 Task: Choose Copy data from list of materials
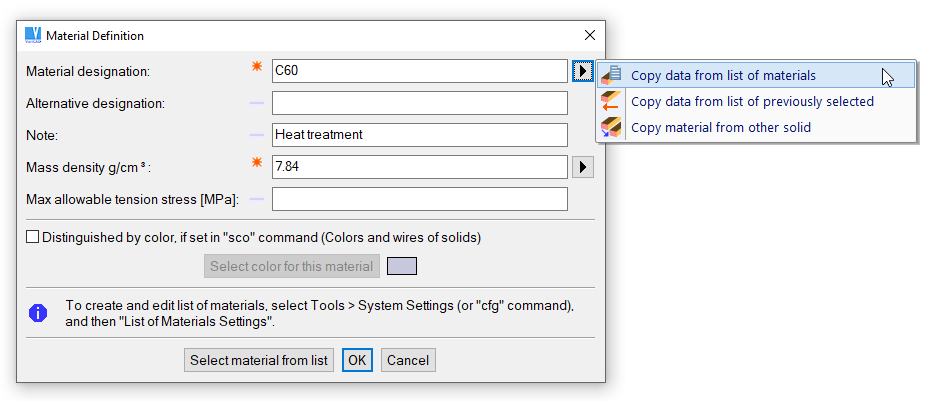click(x=723, y=75)
